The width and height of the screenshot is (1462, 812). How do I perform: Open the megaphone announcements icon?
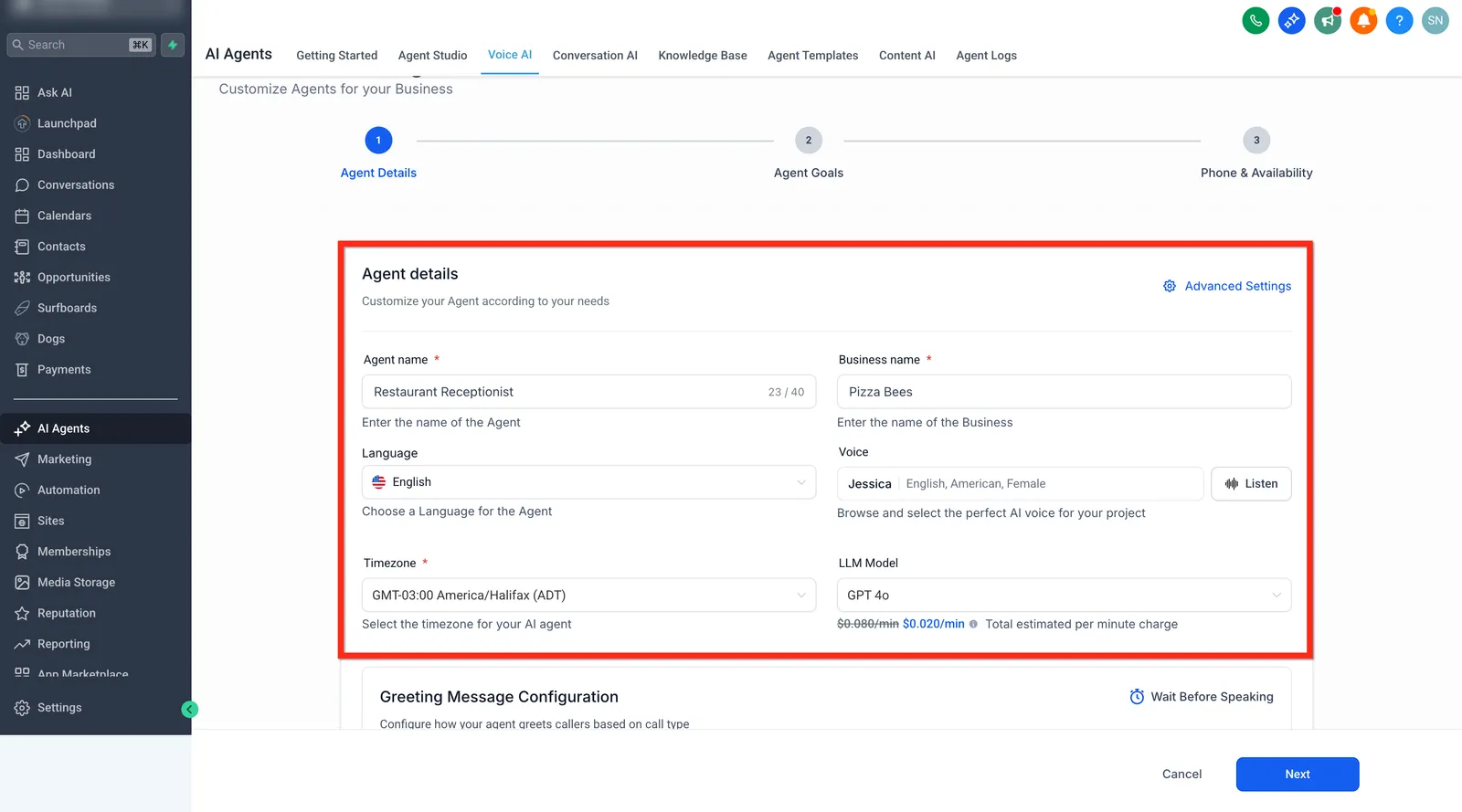pos(1327,20)
